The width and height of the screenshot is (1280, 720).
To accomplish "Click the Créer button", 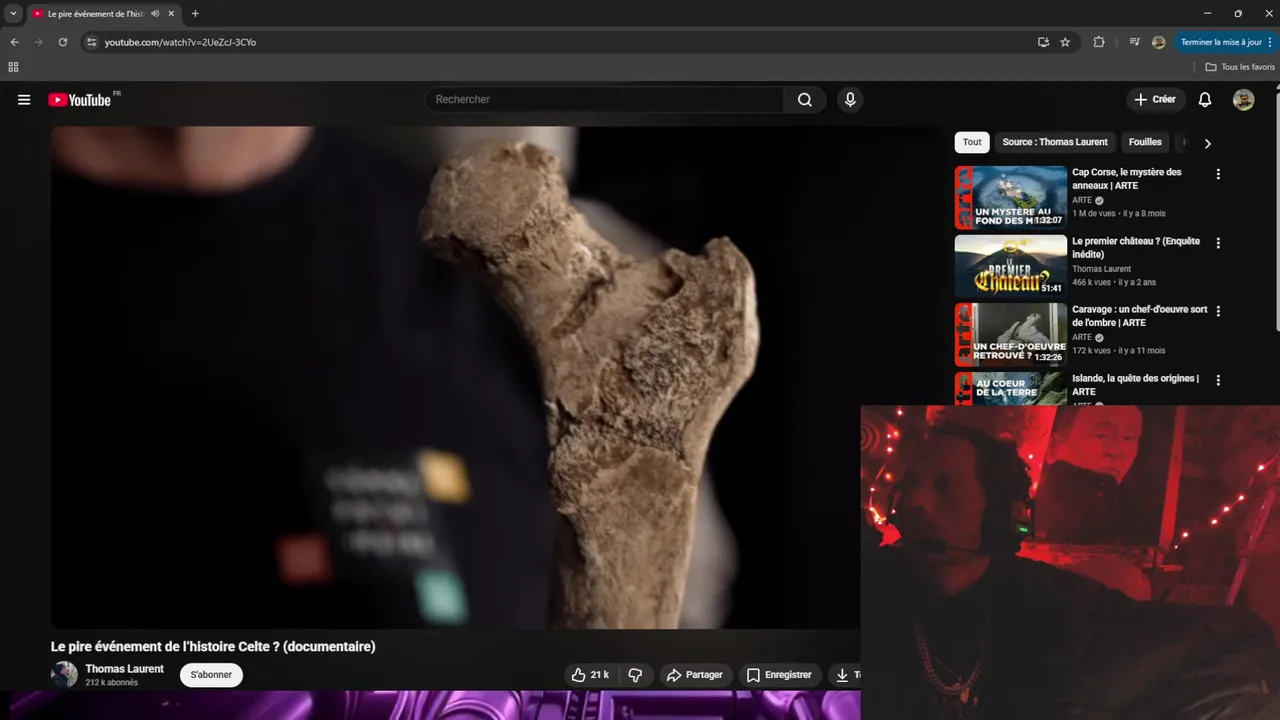I will pos(1155,100).
